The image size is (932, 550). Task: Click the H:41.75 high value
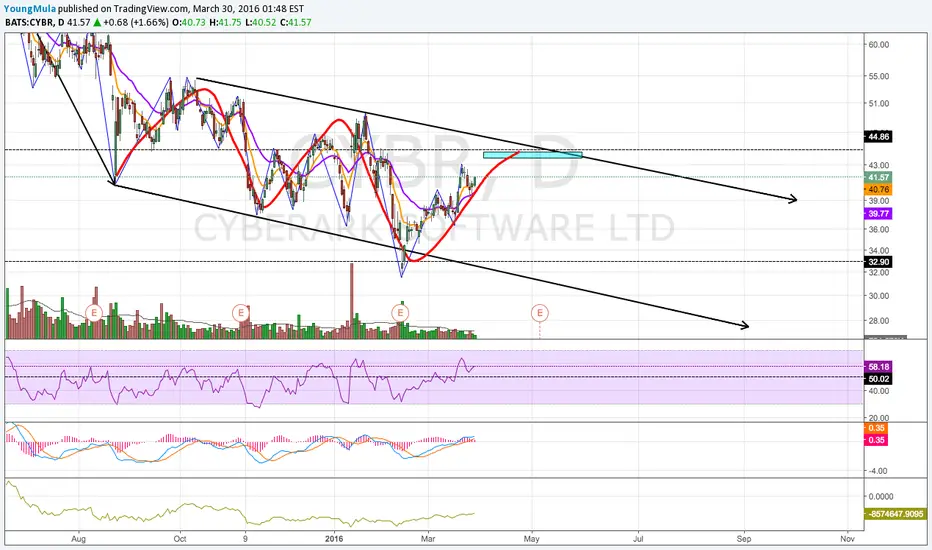point(225,22)
